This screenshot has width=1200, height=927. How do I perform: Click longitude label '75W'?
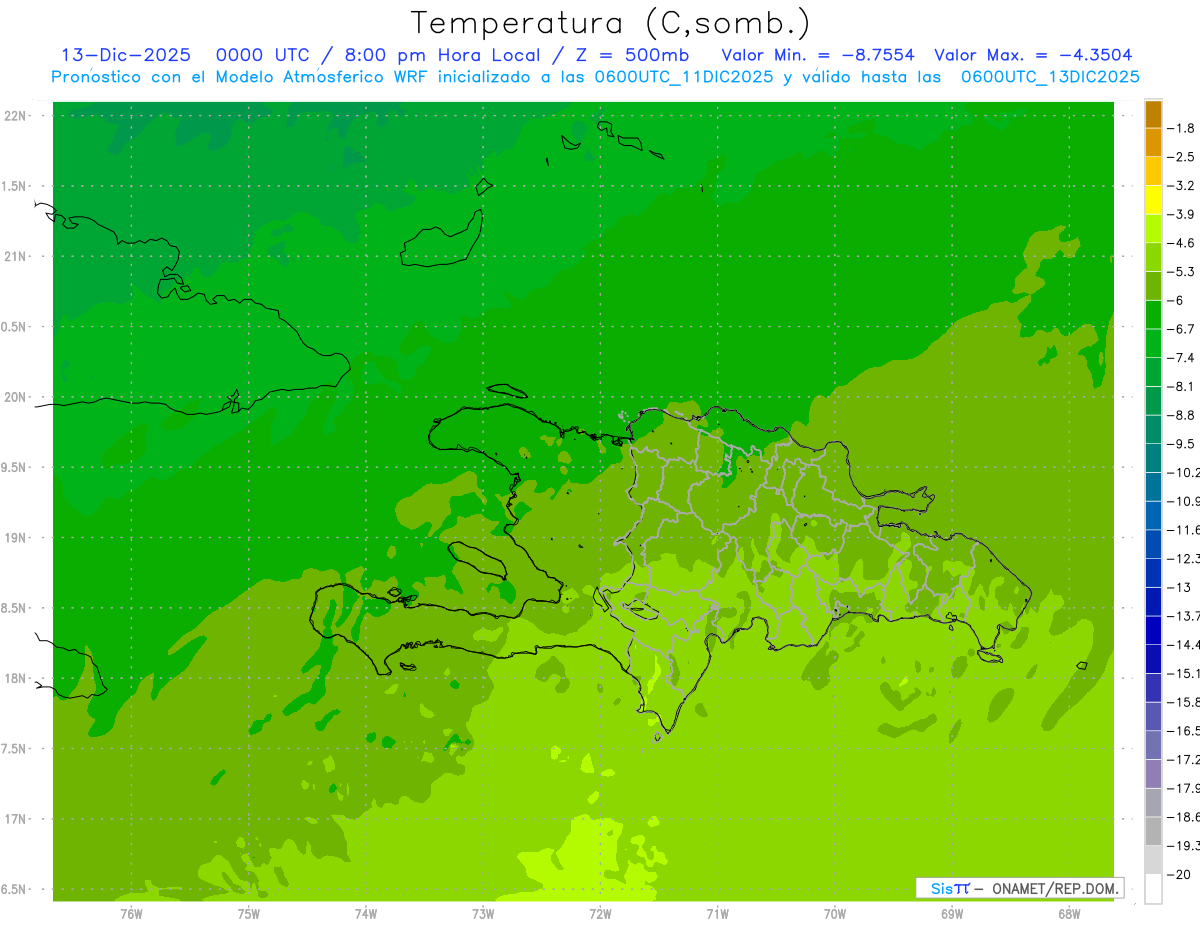[248, 913]
